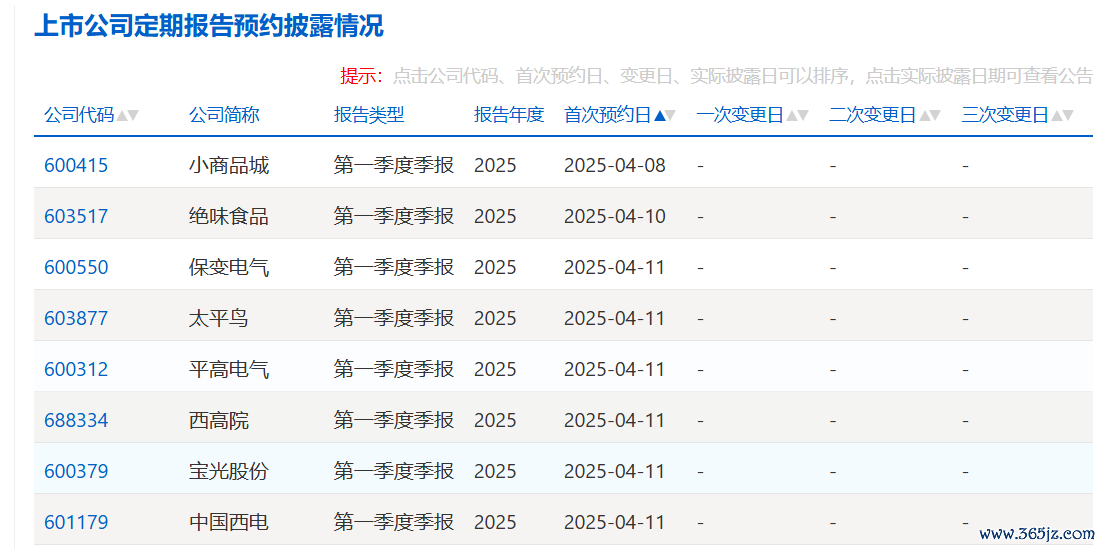Click the 2025-04-08 first appointment date
Screen dimensions: 1102x549
pyautogui.click(x=614, y=166)
